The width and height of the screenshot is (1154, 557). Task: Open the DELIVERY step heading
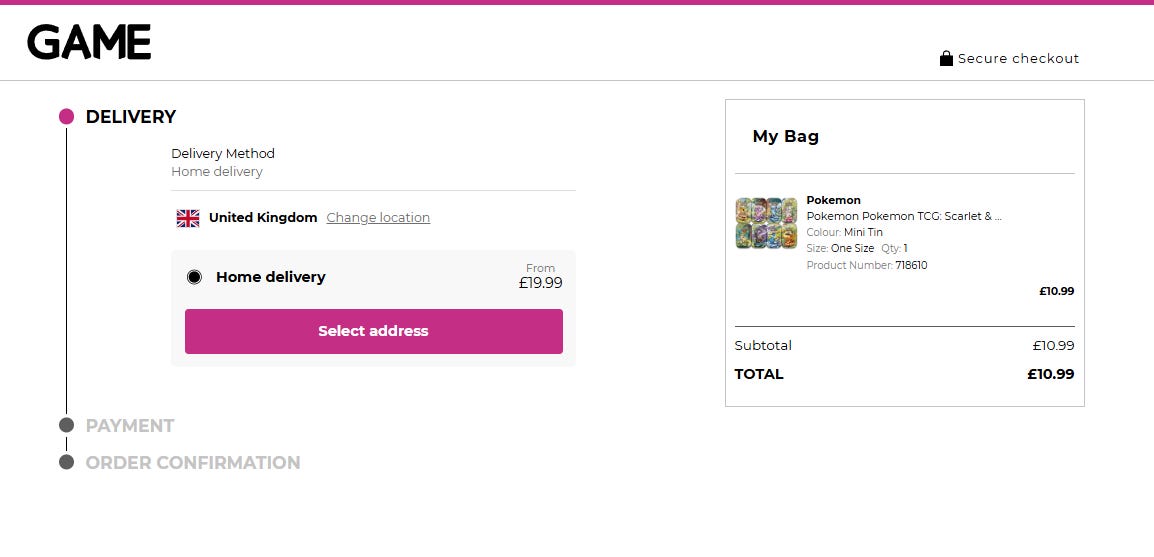[131, 117]
